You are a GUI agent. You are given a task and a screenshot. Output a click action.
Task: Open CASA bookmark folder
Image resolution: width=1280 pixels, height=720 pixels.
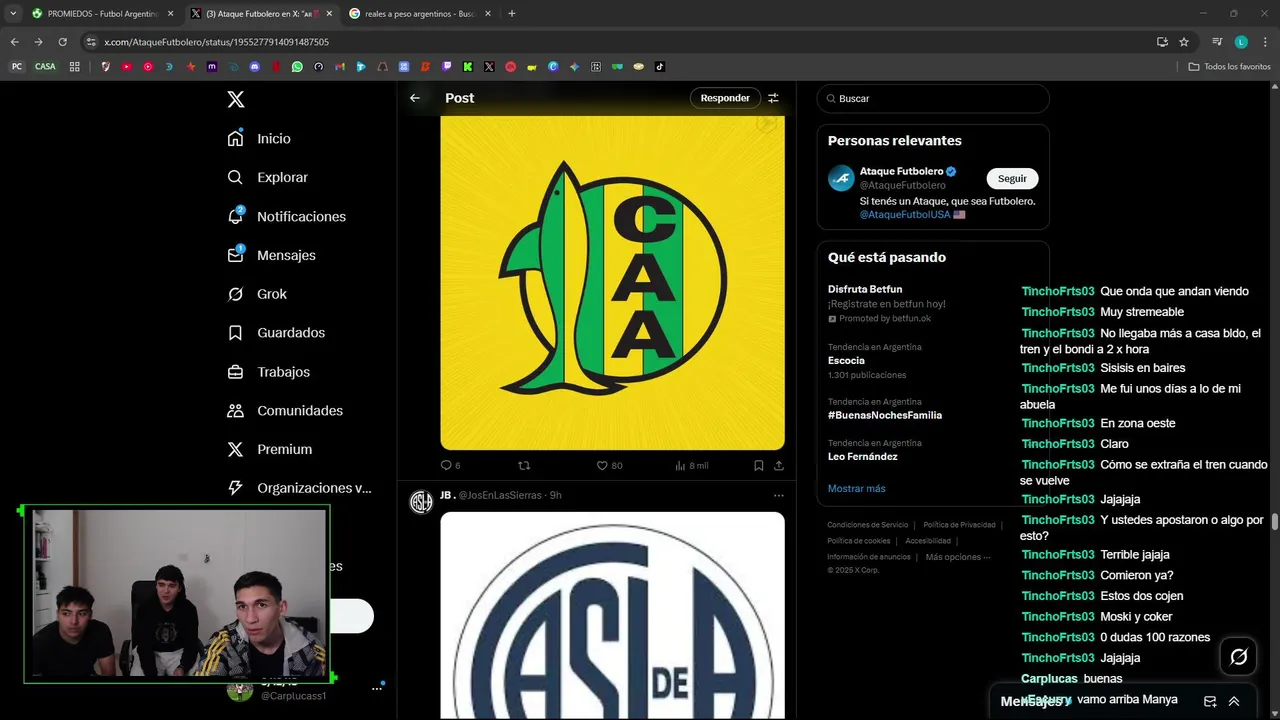(x=45, y=67)
